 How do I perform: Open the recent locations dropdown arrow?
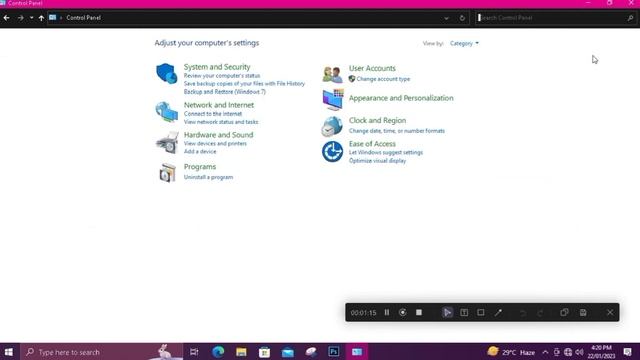pyautogui.click(x=31, y=18)
